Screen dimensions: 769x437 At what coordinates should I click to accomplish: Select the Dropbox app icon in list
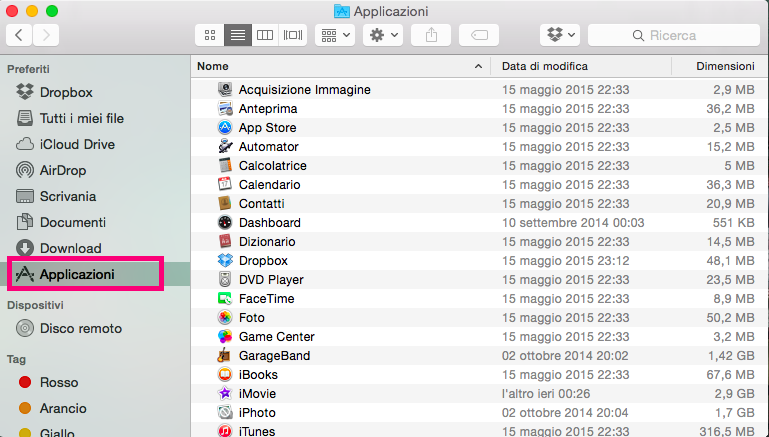tap(225, 260)
